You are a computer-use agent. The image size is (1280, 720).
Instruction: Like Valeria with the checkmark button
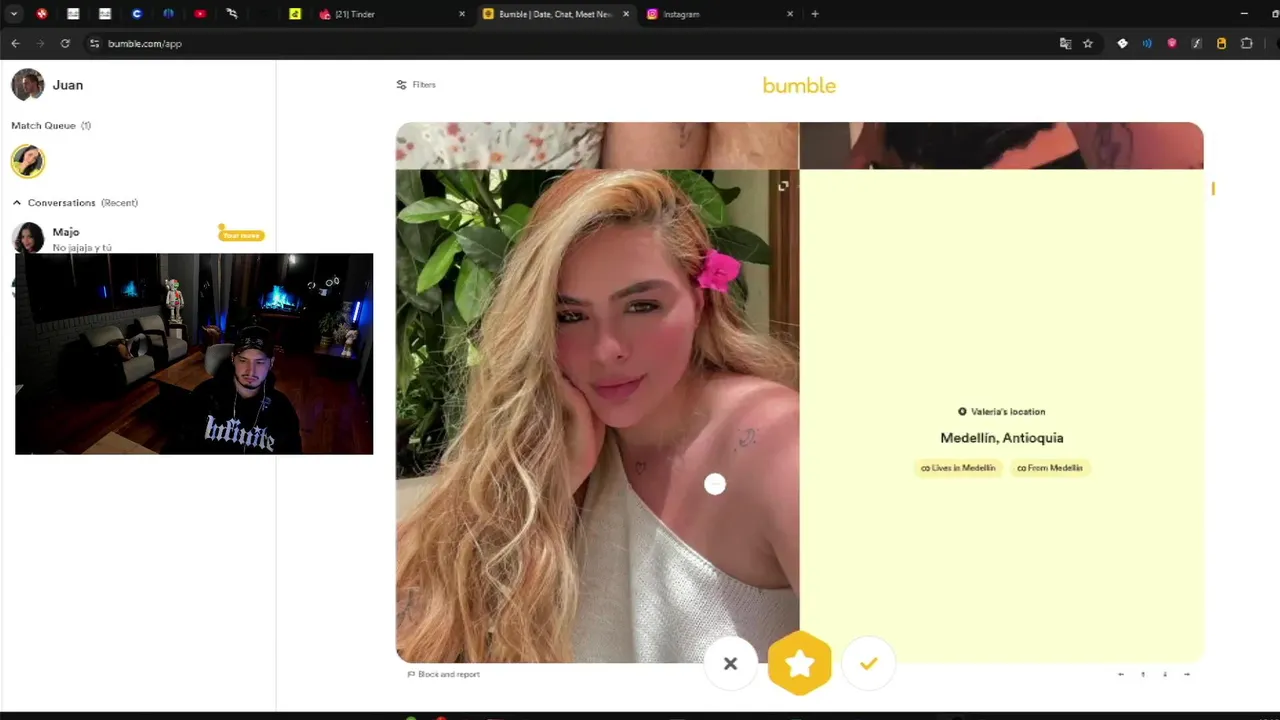pyautogui.click(x=868, y=663)
